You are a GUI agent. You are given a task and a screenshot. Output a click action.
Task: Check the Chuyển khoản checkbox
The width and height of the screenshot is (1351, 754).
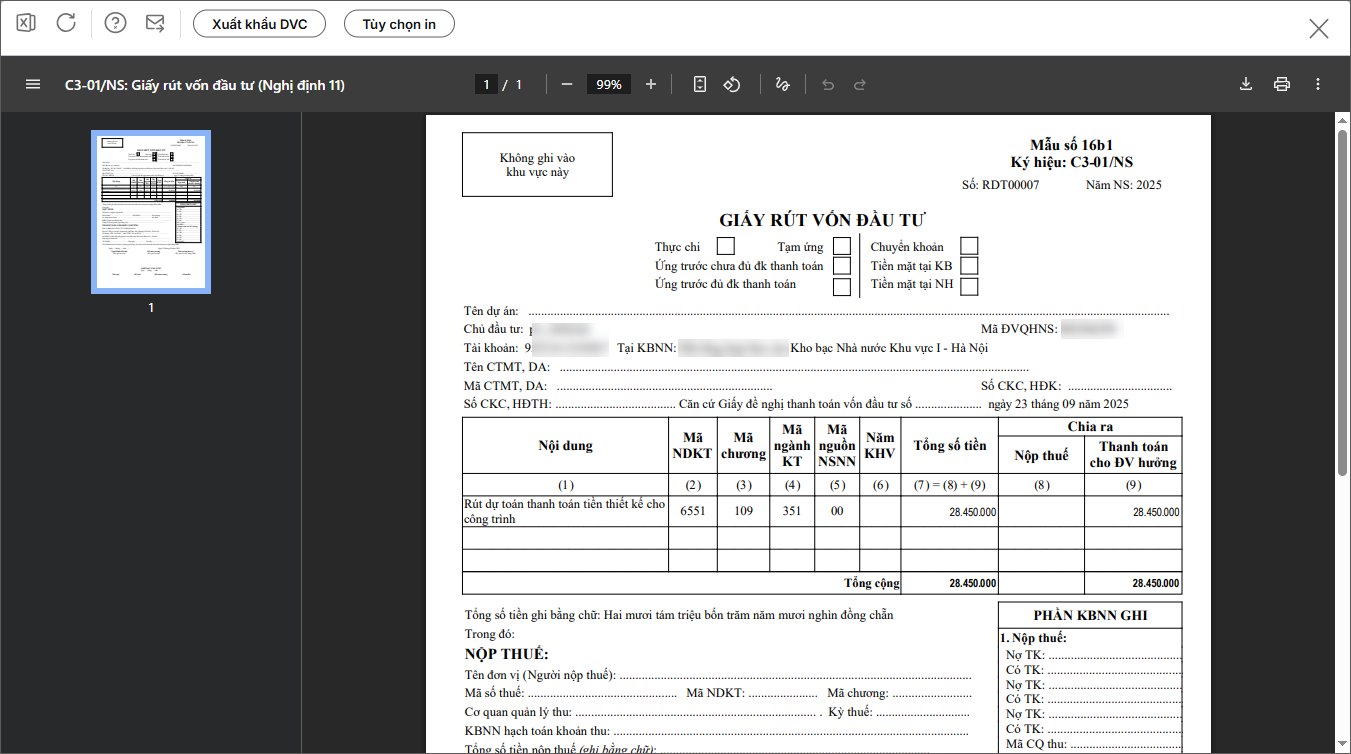pyautogui.click(x=969, y=246)
